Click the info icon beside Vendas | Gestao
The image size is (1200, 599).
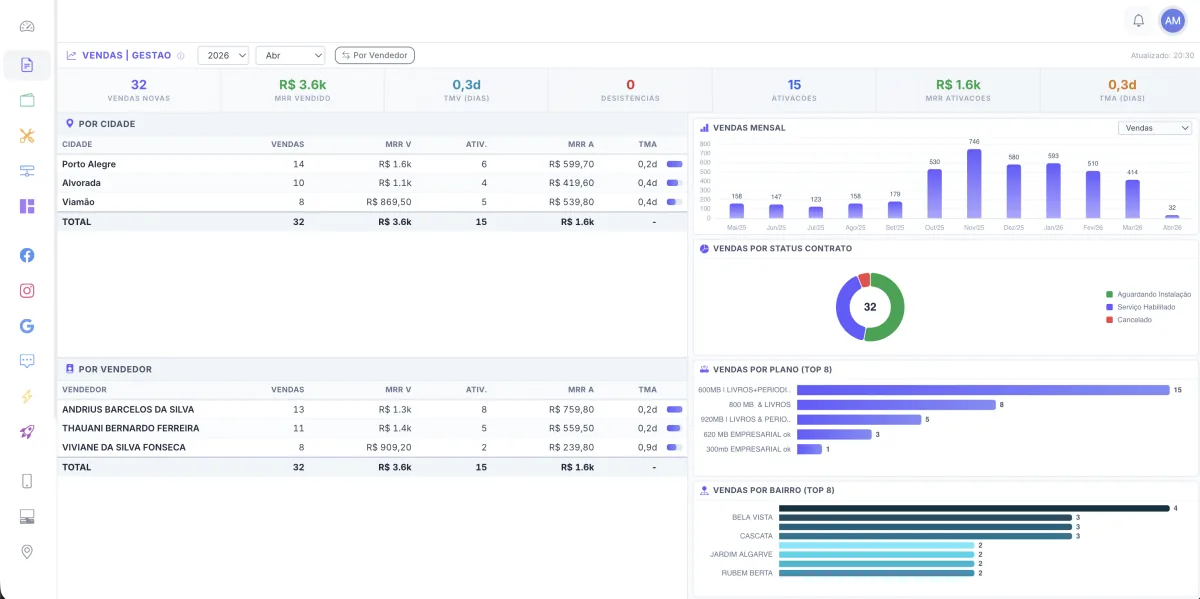(181, 56)
